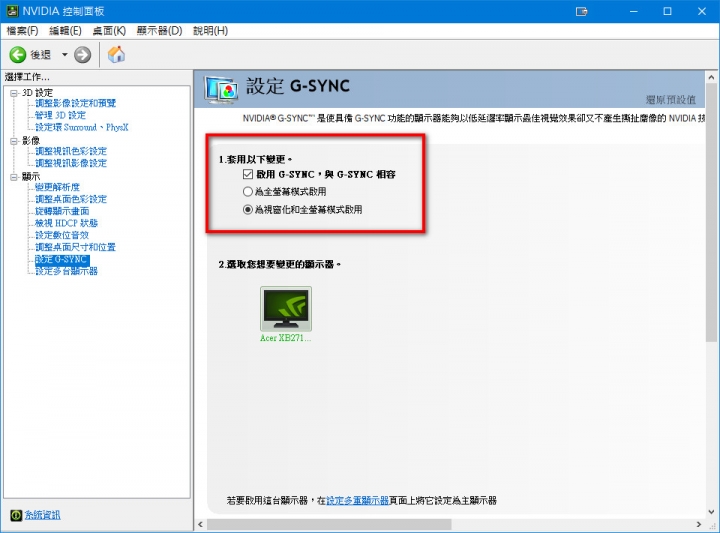The width and height of the screenshot is (720, 533).
Task: Open the Home page icon
Action: click(x=116, y=55)
